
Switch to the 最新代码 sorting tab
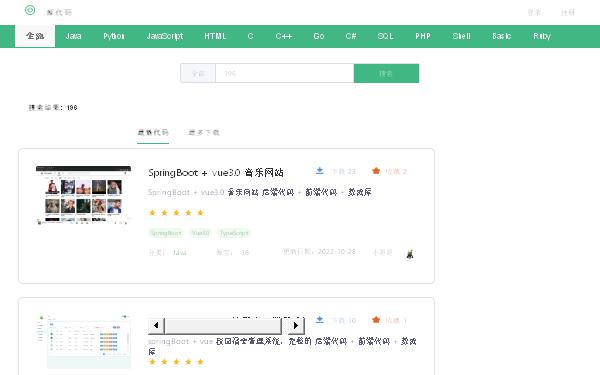pyautogui.click(x=153, y=132)
